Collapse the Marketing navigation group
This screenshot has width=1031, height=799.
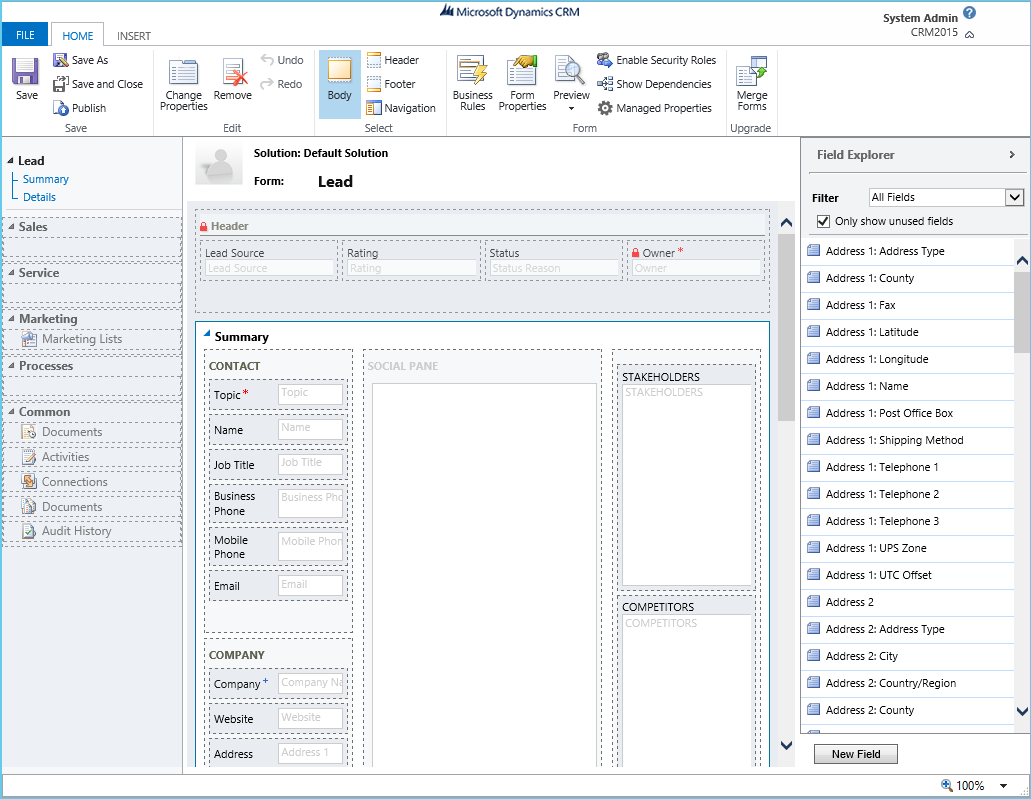(x=11, y=318)
